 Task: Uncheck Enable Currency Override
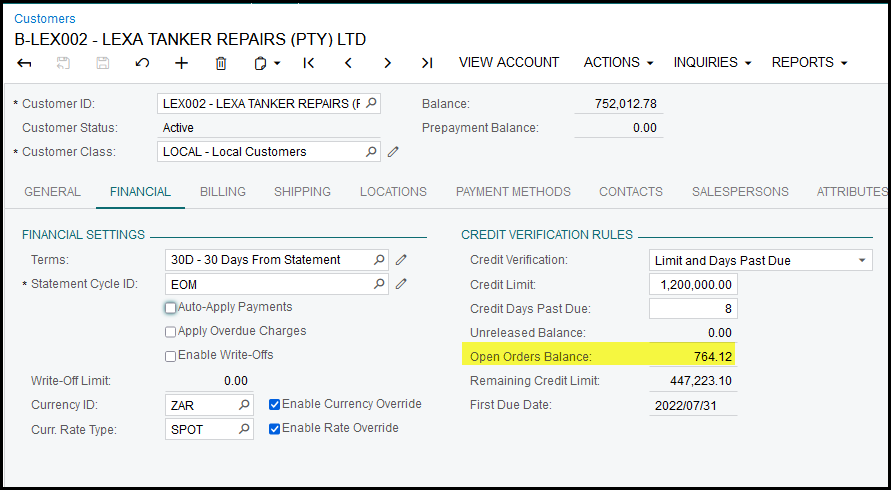(x=275, y=405)
